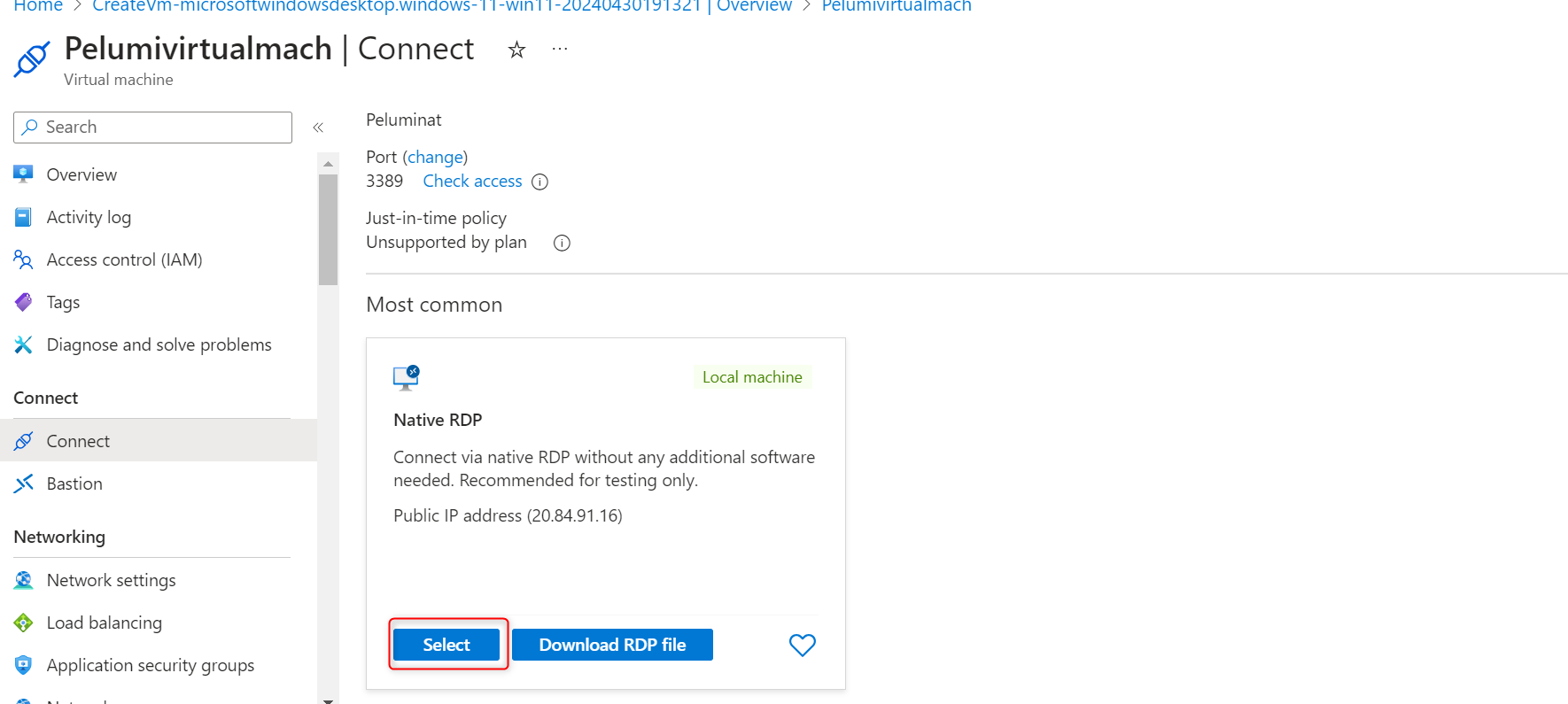
Task: Open Overview in the sidebar
Action: click(x=82, y=174)
